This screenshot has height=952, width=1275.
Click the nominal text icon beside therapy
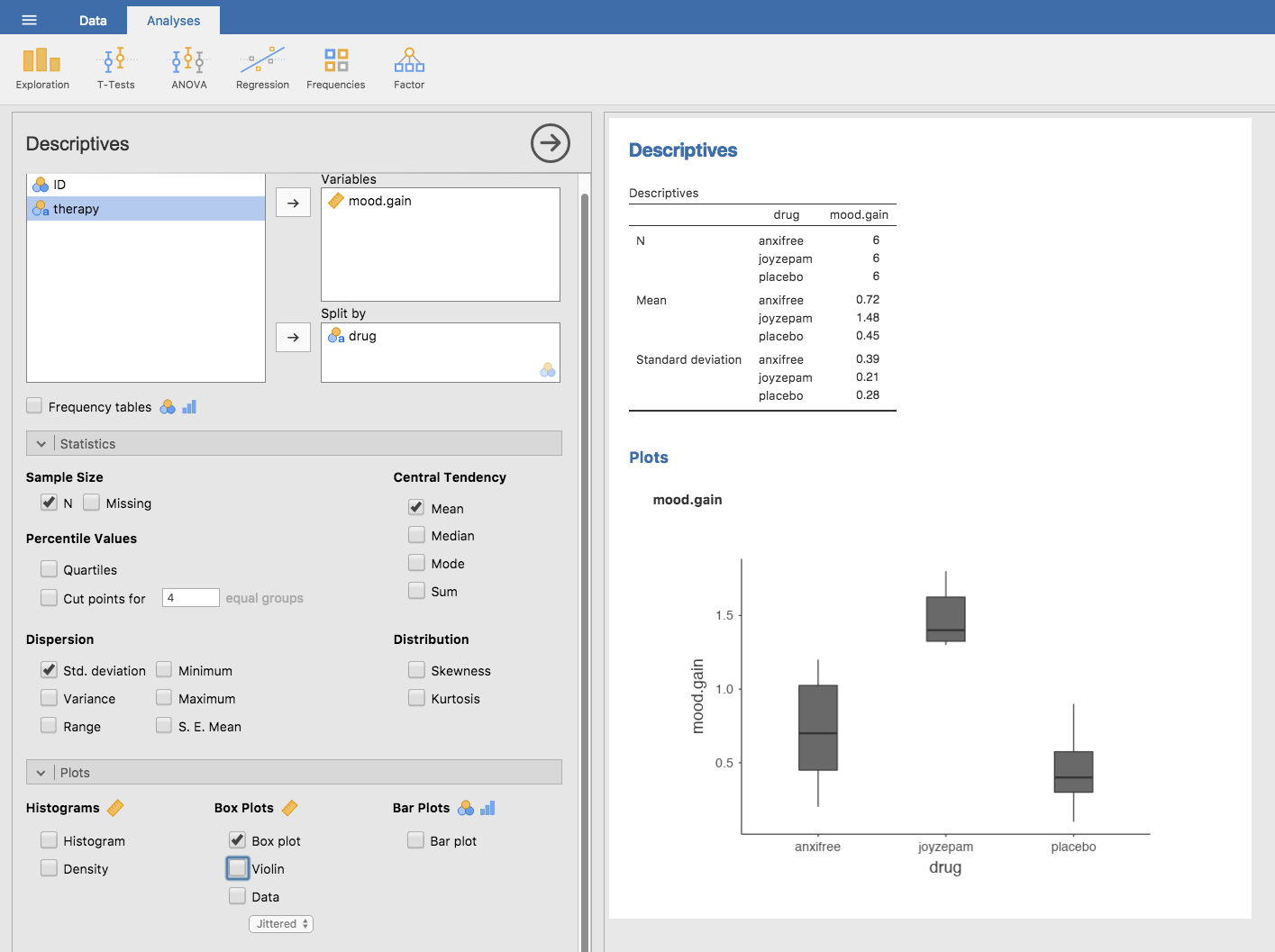[x=41, y=209]
